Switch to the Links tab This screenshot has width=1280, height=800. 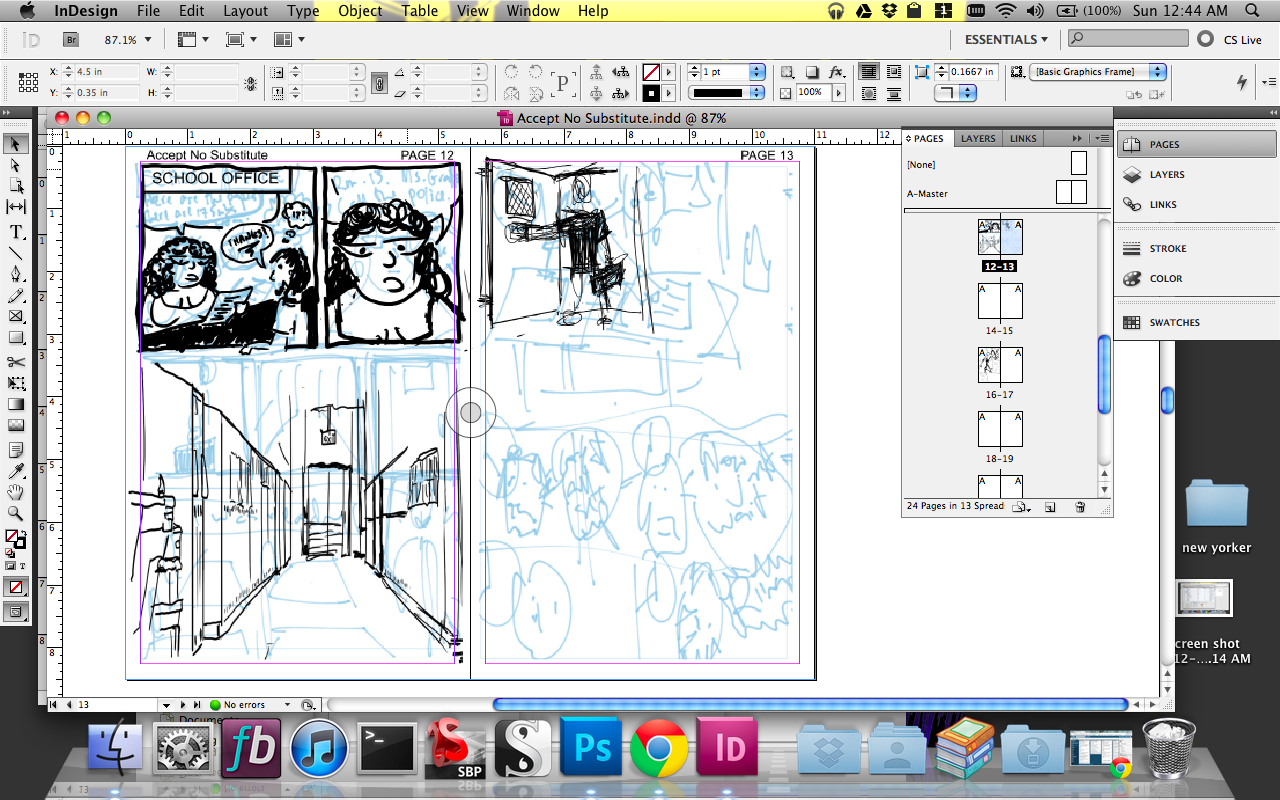click(x=1023, y=139)
